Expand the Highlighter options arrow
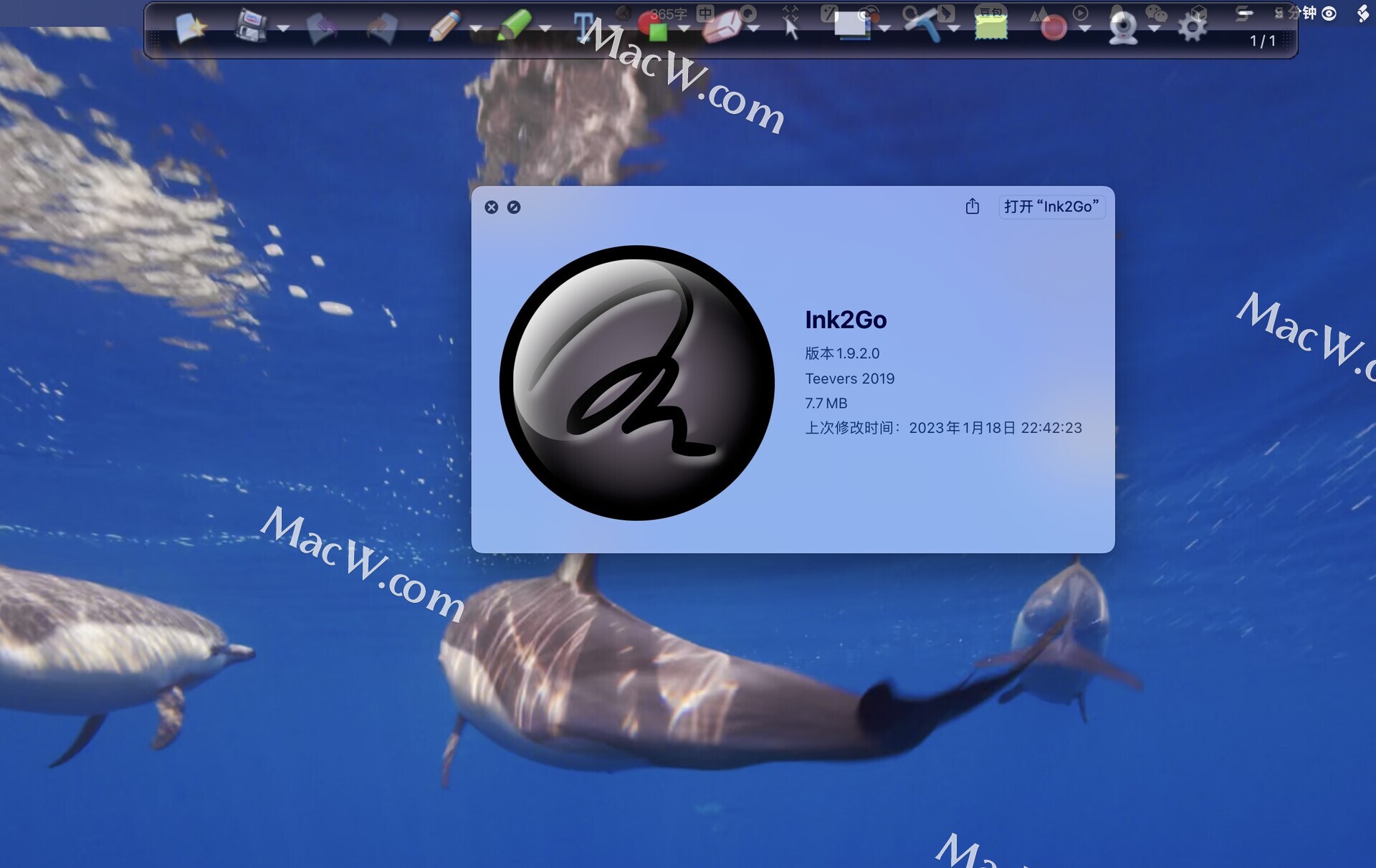Screen dimensions: 1376x868 [545, 29]
